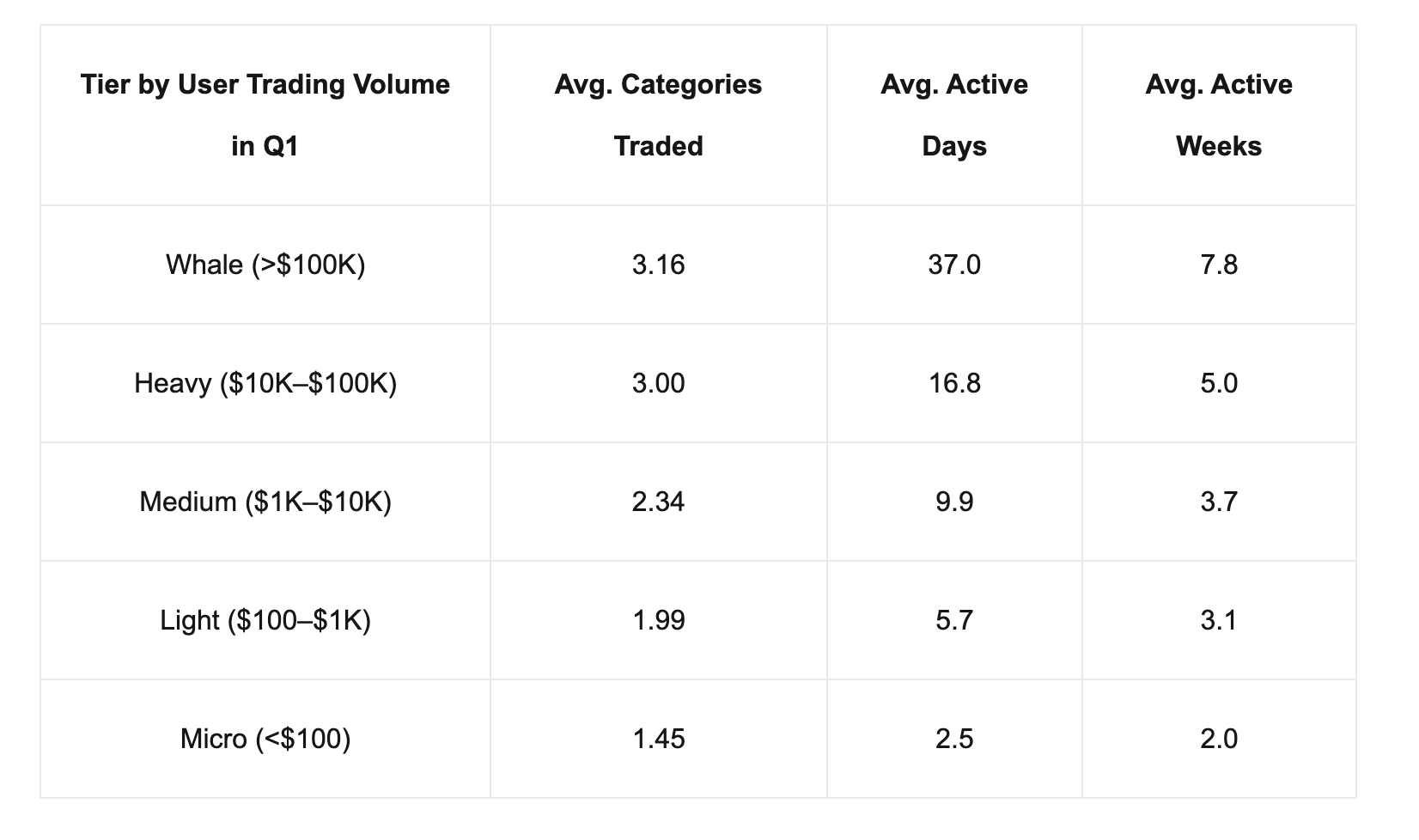1419x840 pixels.
Task: Select the "Micro (<$100)" row label
Action: pos(265,739)
